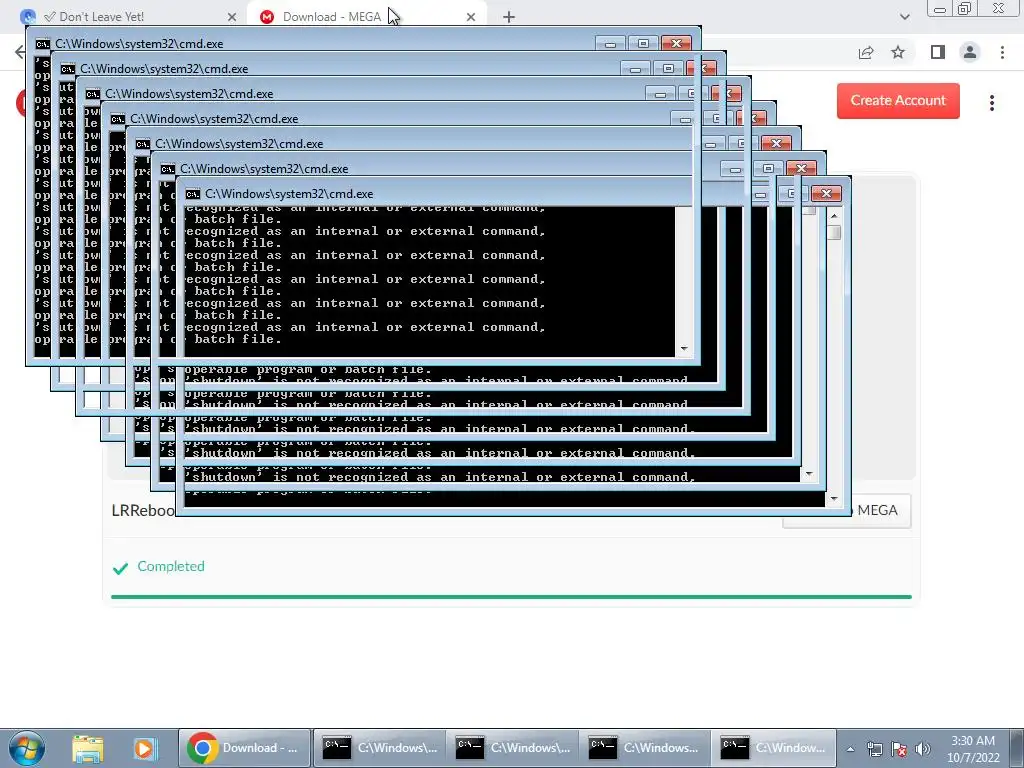Expand Chrome's tab search chevron

tap(904, 17)
